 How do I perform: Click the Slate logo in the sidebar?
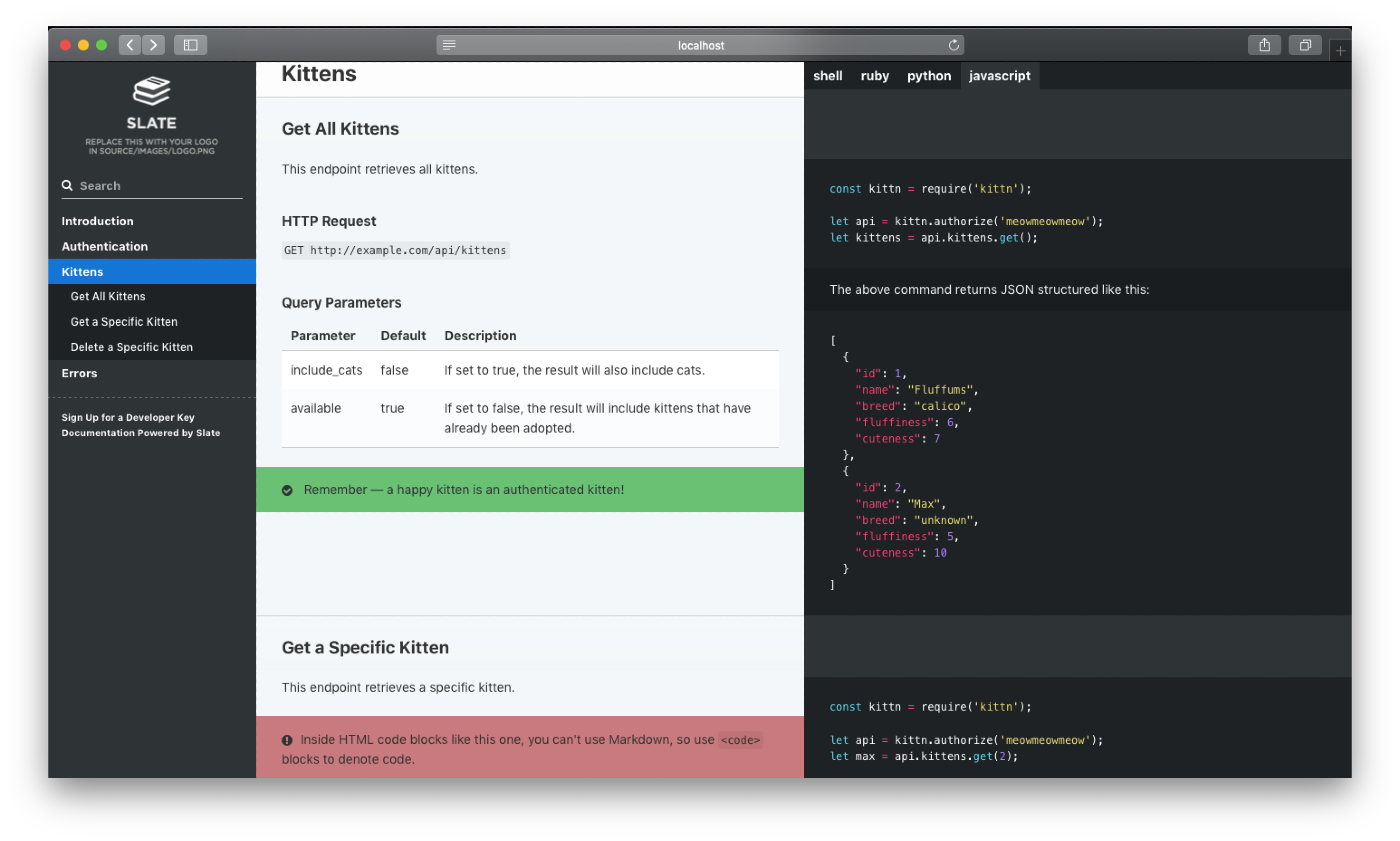(151, 92)
